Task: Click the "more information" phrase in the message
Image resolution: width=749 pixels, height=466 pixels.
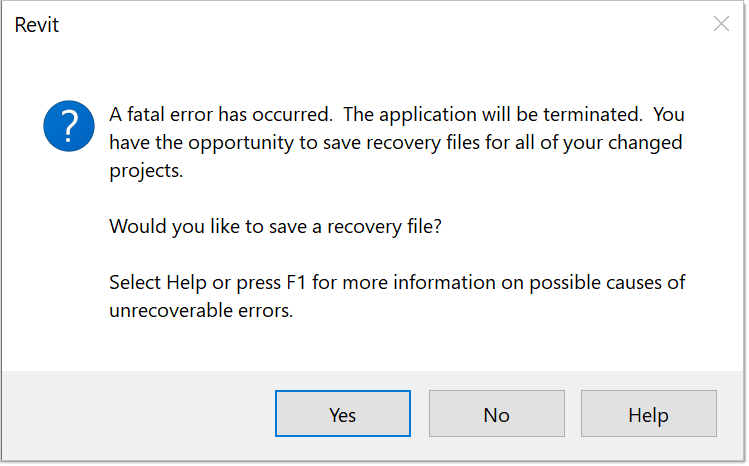Action: click(x=391, y=282)
